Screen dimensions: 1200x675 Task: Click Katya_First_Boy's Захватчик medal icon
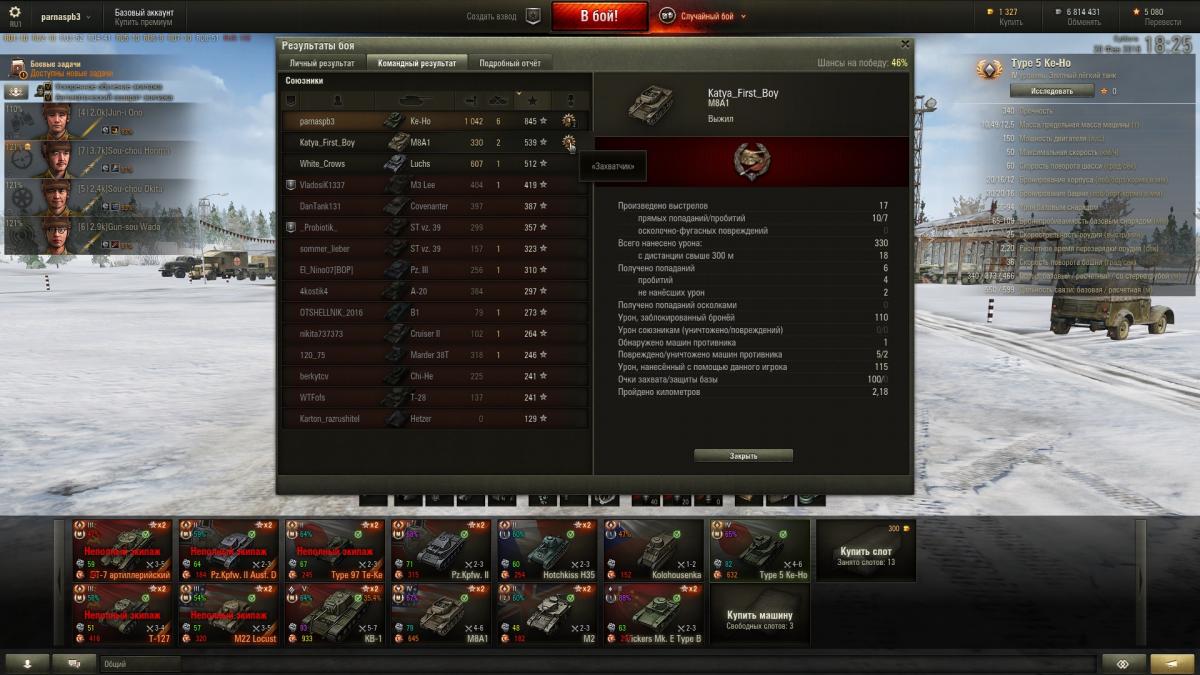pyautogui.click(x=569, y=142)
